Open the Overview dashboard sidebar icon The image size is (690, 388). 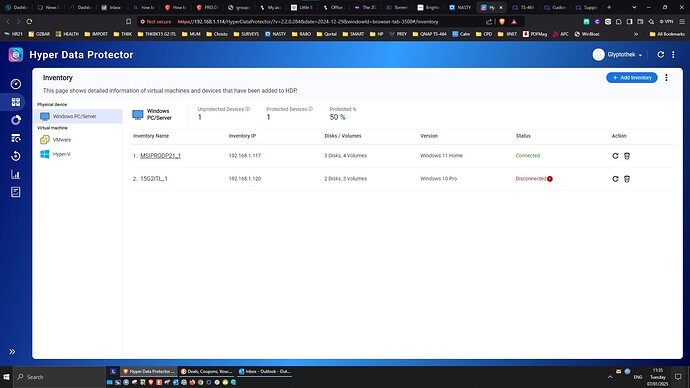16,84
